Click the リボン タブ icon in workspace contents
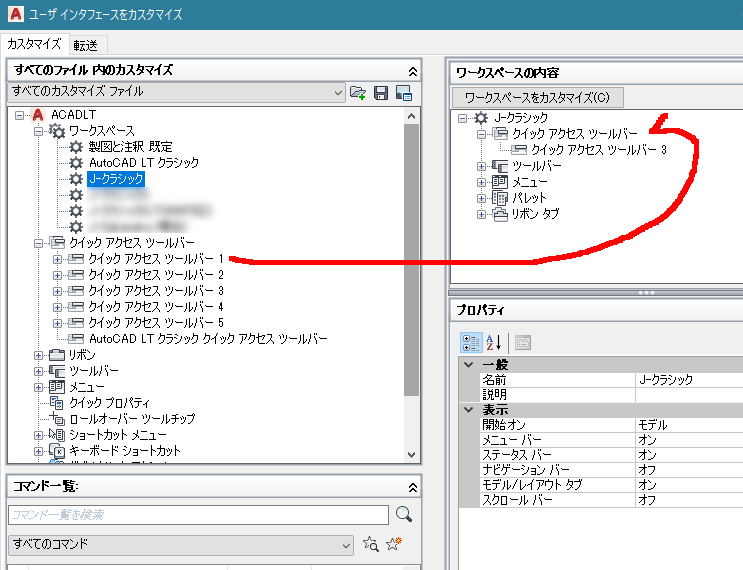This screenshot has width=743, height=570. (500, 214)
